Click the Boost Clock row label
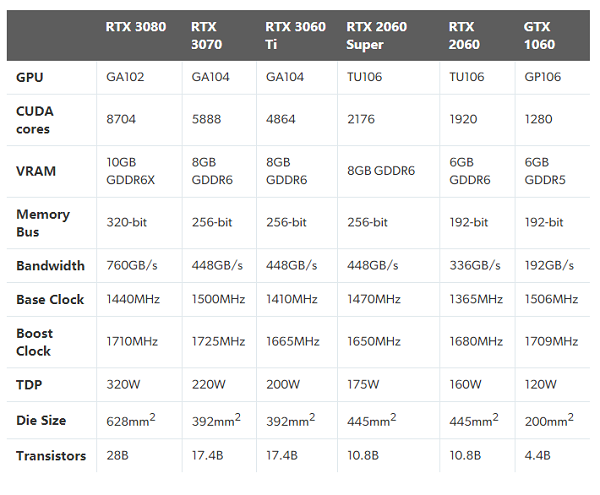This screenshot has height=495, width=600. [35, 342]
